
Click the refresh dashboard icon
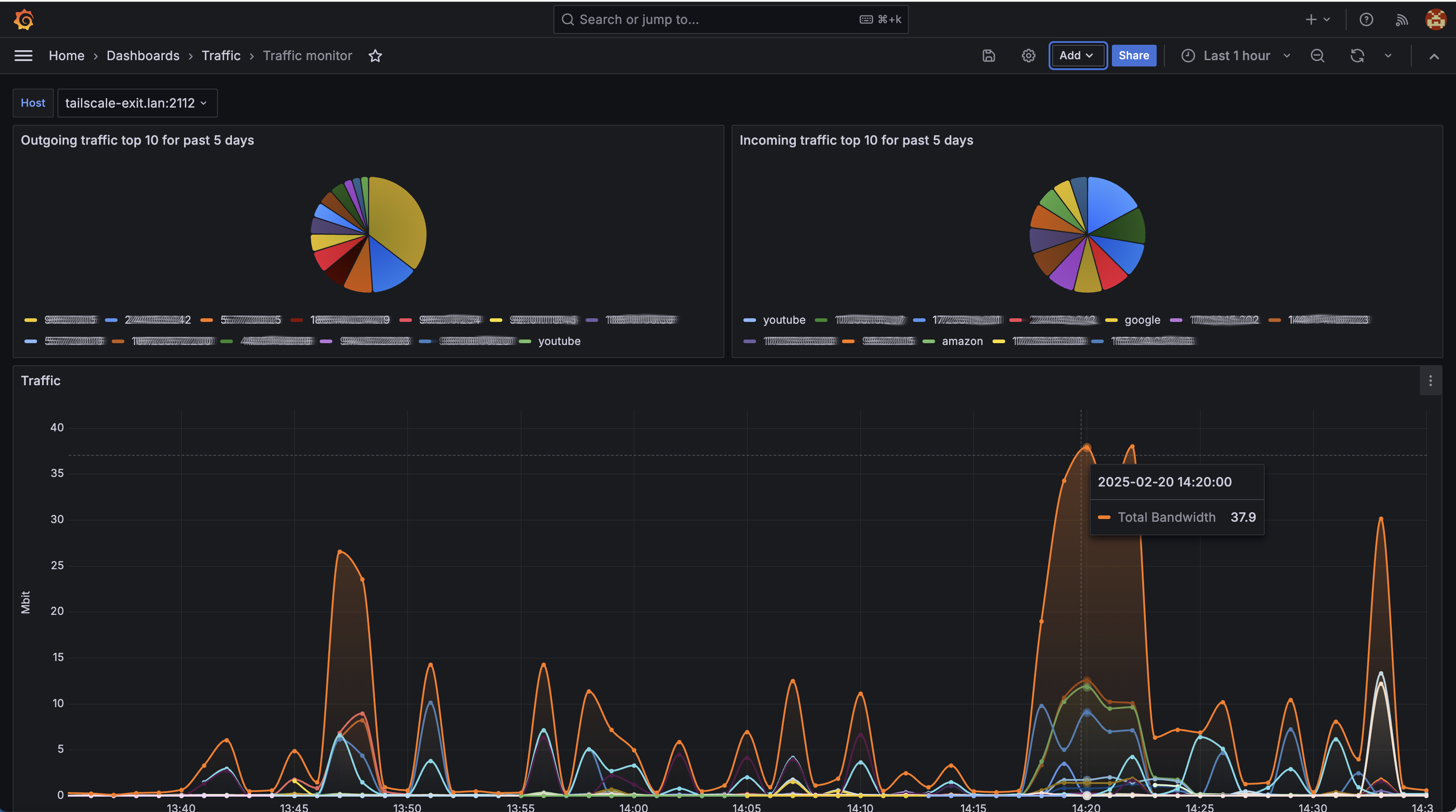pos(1357,55)
